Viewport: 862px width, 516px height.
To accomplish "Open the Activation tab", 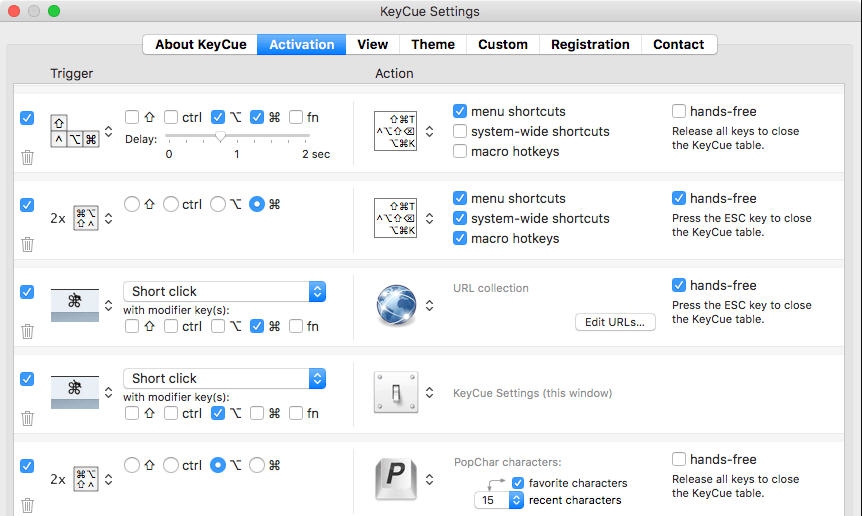I will point(301,45).
